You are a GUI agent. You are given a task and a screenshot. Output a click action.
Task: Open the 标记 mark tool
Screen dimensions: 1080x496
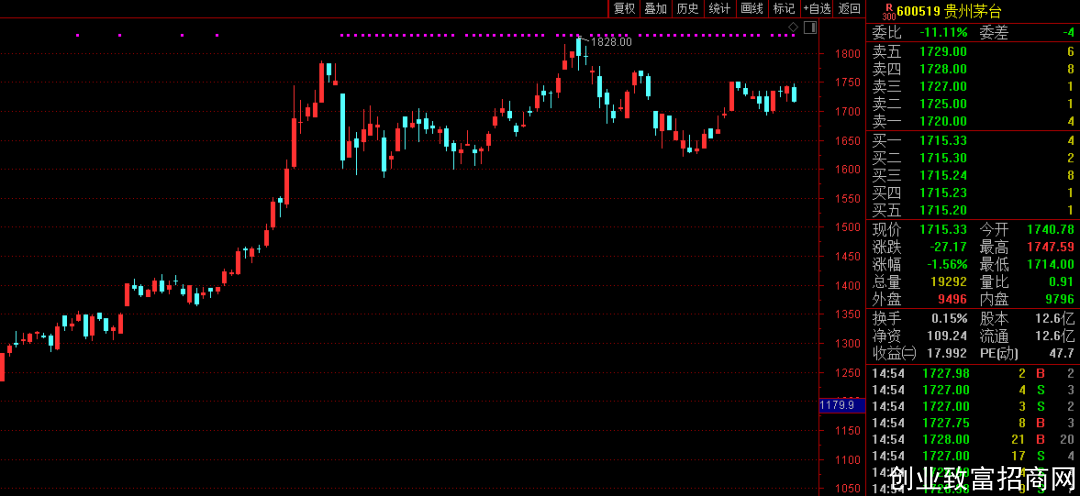point(784,9)
